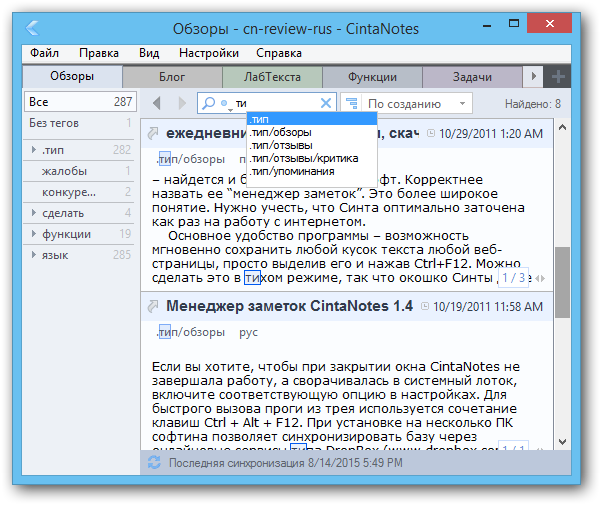The height and width of the screenshot is (505, 601).
Task: Click the notes list scrollbar thumb
Action: (562, 282)
